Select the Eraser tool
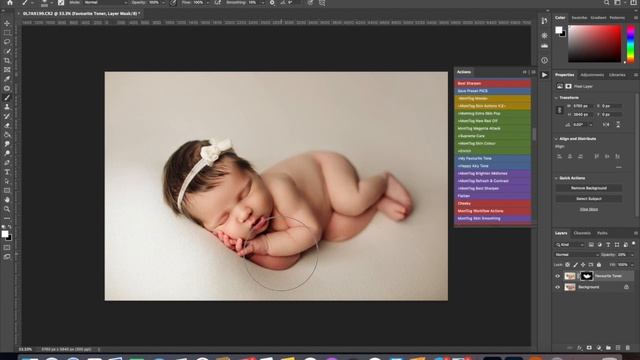The image size is (640, 360). click(x=7, y=125)
